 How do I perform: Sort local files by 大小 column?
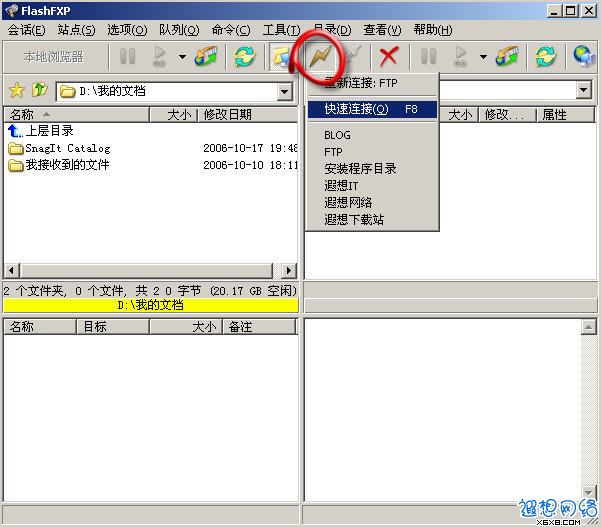(174, 115)
